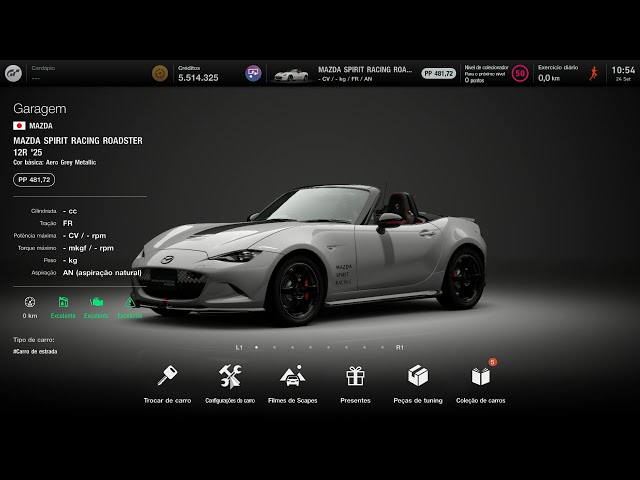Open Trocar de carro key icon
This screenshot has height=480, width=640.
(167, 376)
